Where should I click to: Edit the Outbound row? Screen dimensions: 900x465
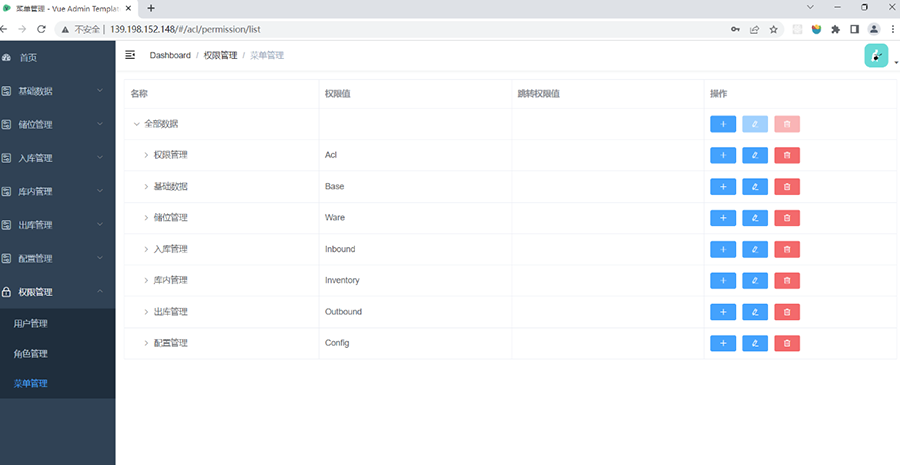coord(755,312)
